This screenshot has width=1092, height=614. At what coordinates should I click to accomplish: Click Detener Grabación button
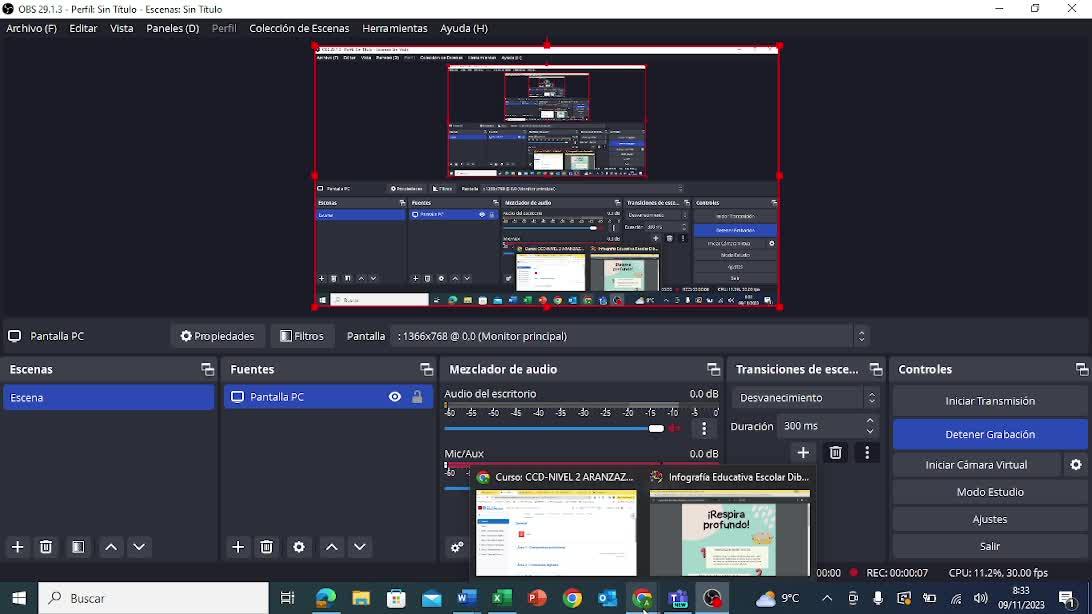[x=989, y=435]
